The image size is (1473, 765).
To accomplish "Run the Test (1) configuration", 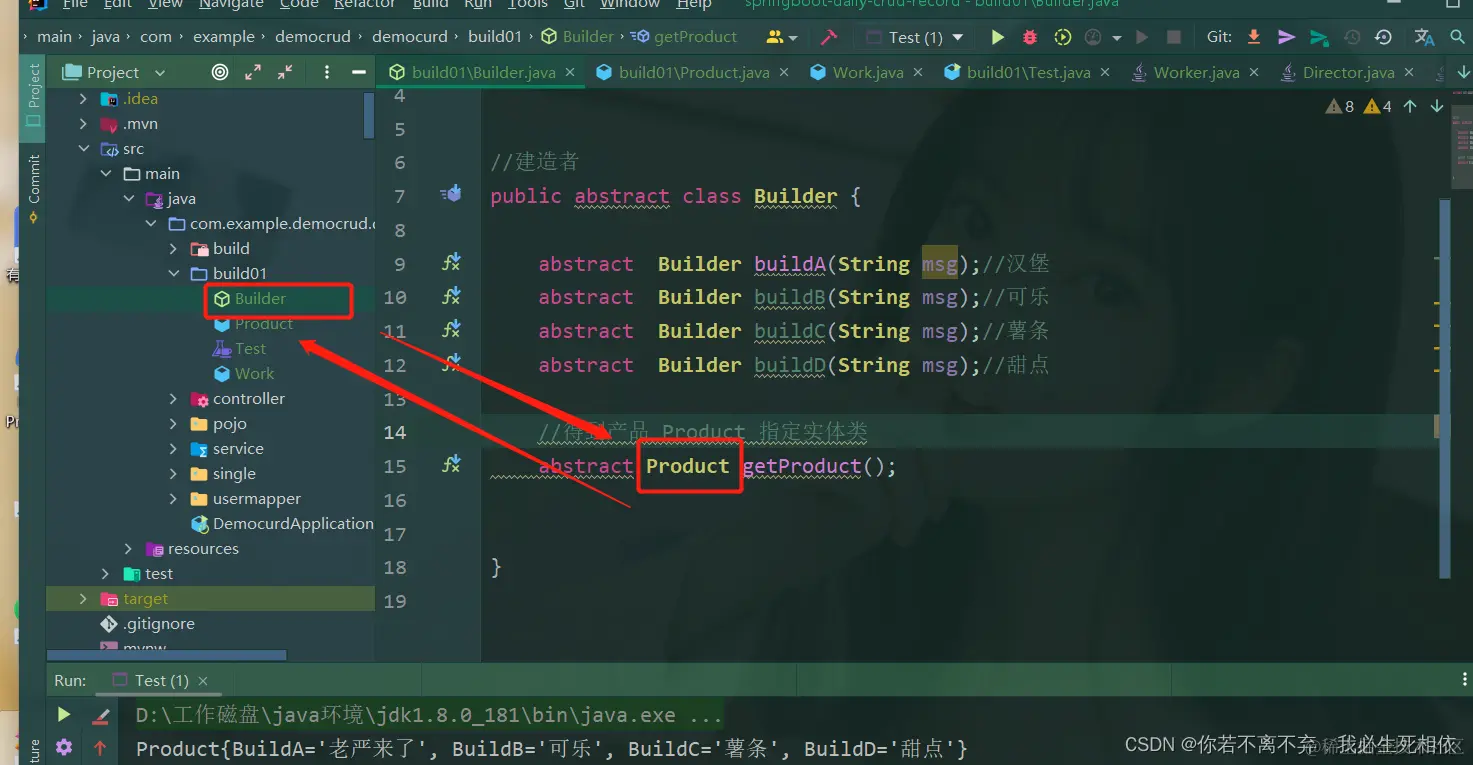I will coord(997,37).
